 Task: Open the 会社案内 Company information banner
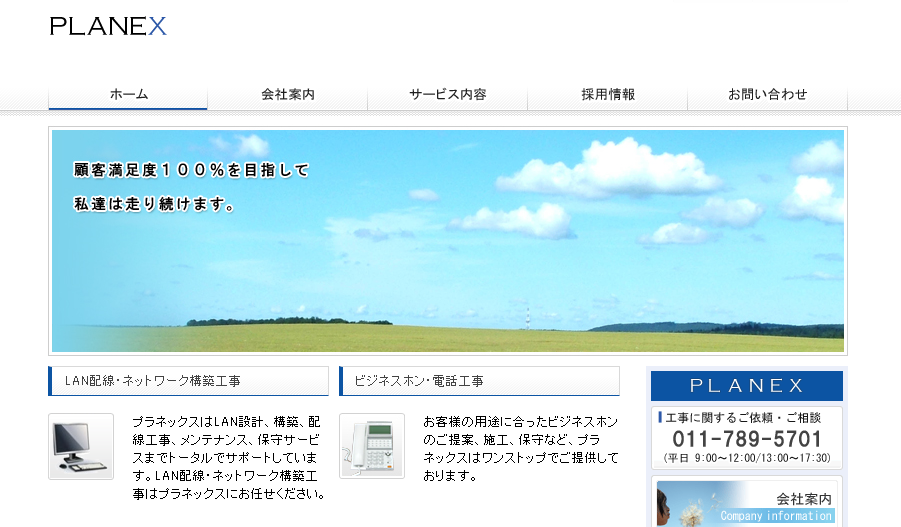tap(746, 503)
